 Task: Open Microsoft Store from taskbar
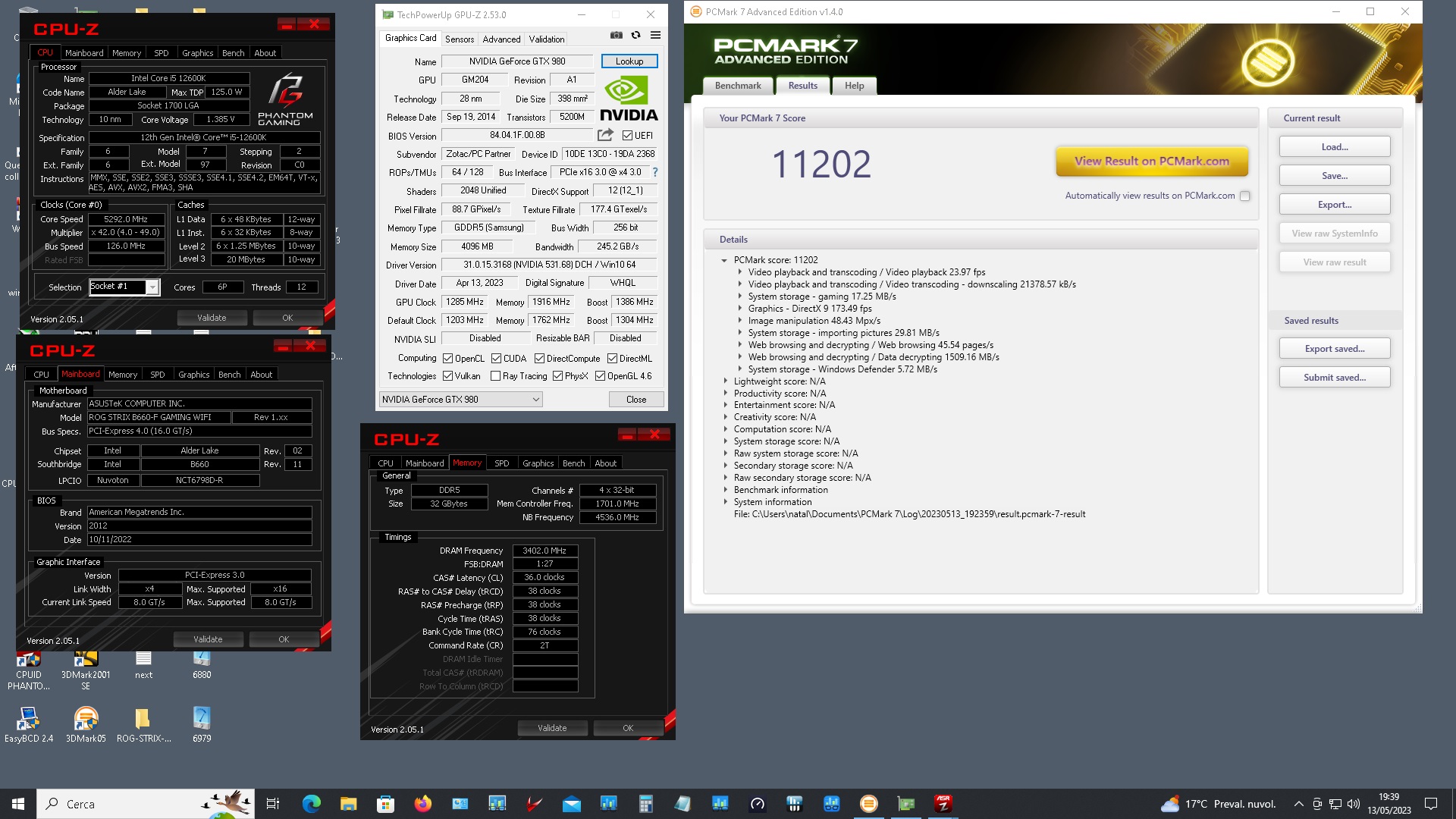click(x=385, y=804)
